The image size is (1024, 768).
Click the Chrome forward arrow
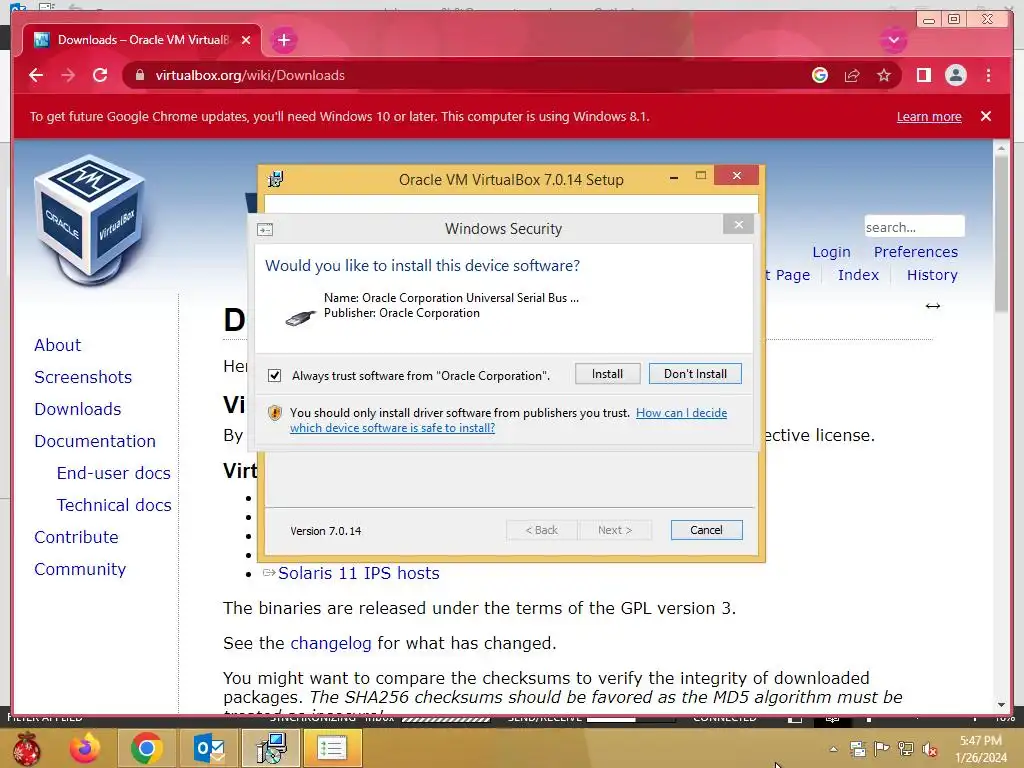[68, 75]
